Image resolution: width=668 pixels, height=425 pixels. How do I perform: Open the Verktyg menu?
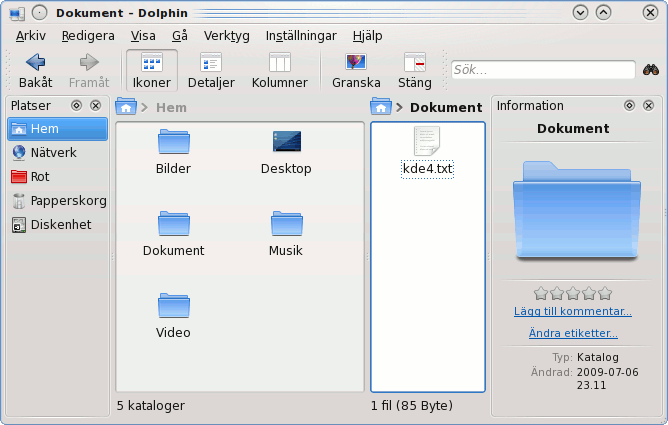[x=226, y=35]
